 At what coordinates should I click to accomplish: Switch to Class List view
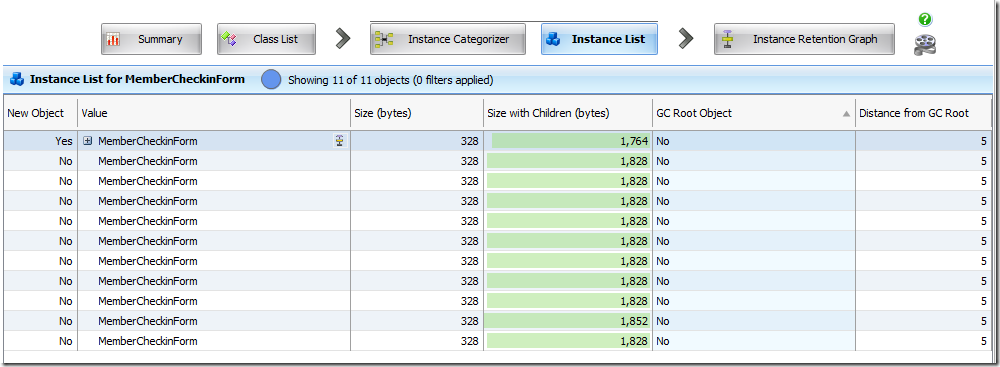pyautogui.click(x=266, y=39)
